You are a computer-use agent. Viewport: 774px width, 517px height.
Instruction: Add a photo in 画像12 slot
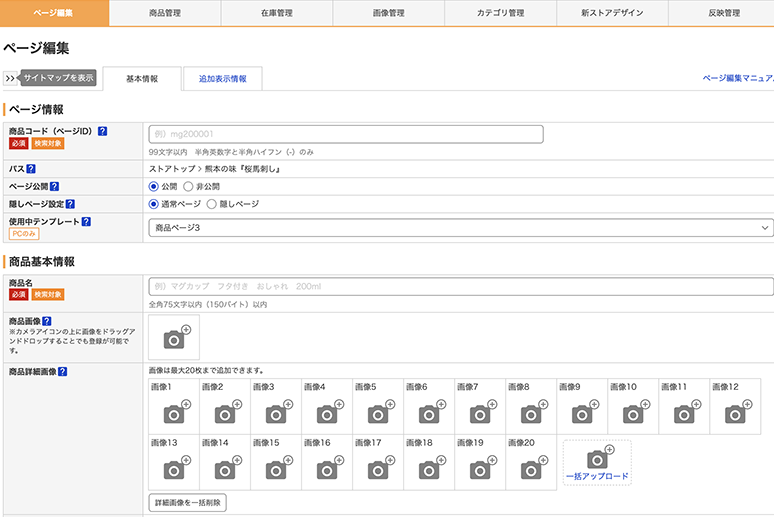pyautogui.click(x=735, y=413)
